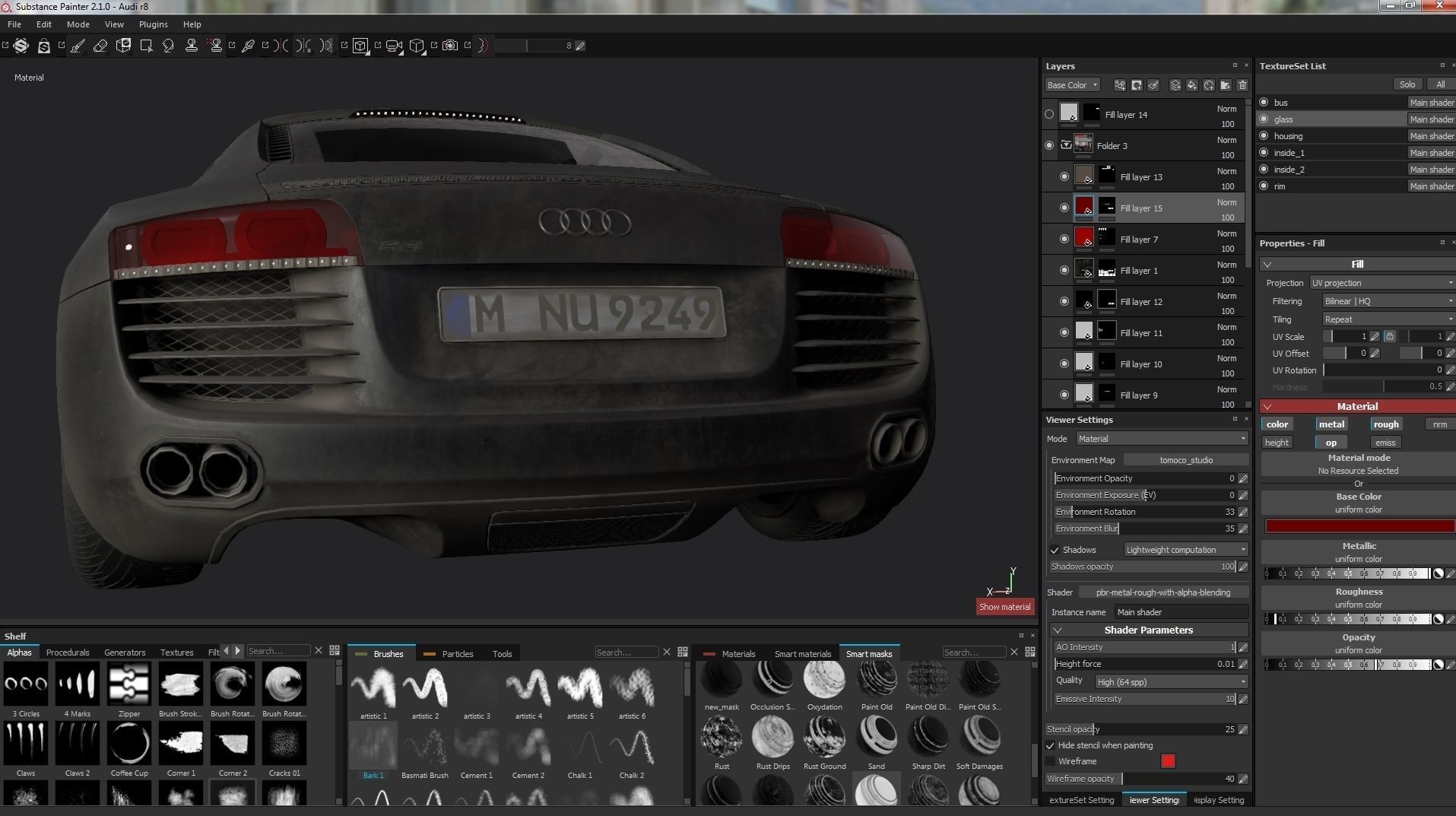Open the File menu

14,24
